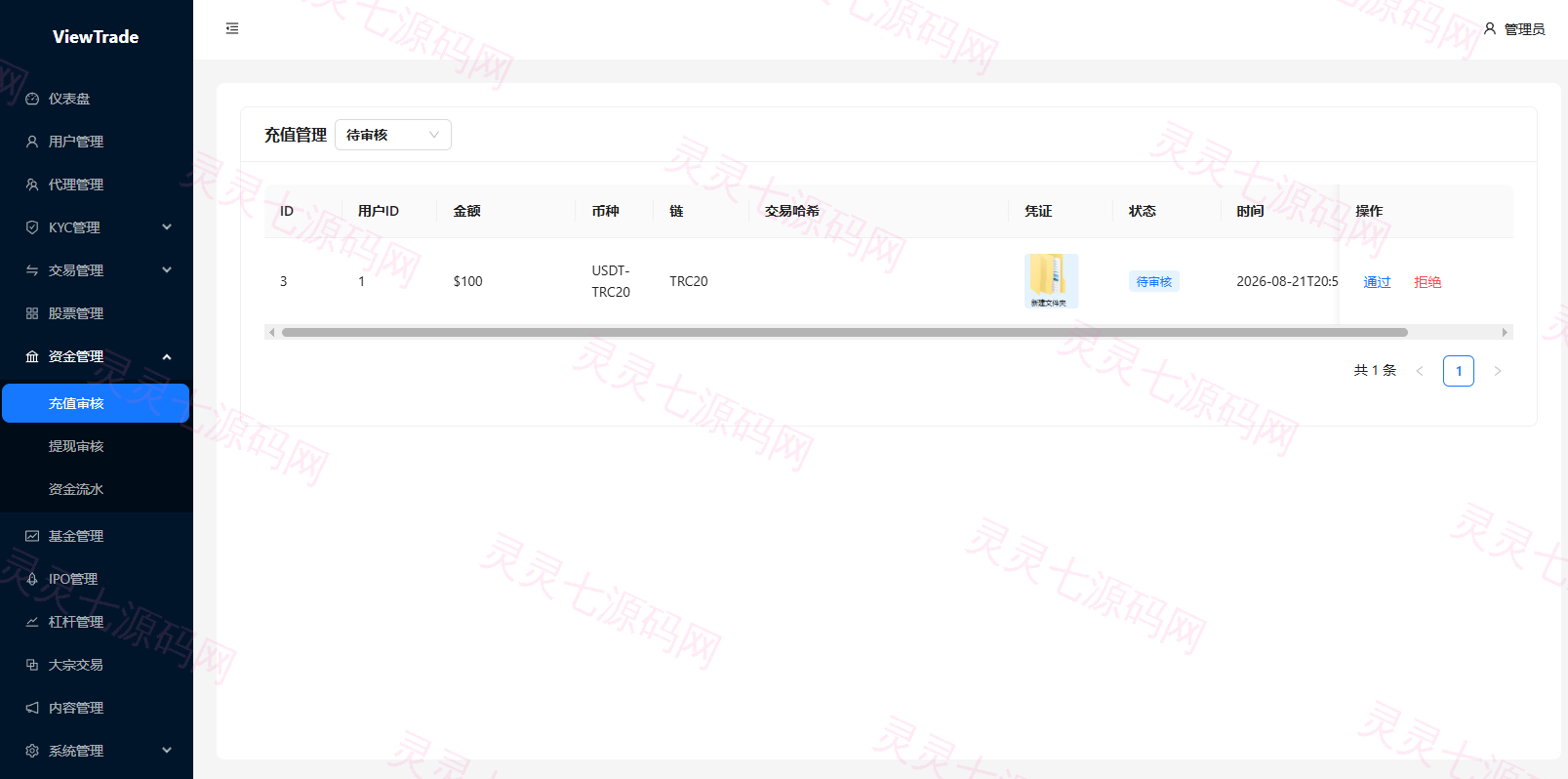Approve deposit with 通过 link
Viewport: 1568px width, 779px height.
[x=1377, y=282]
